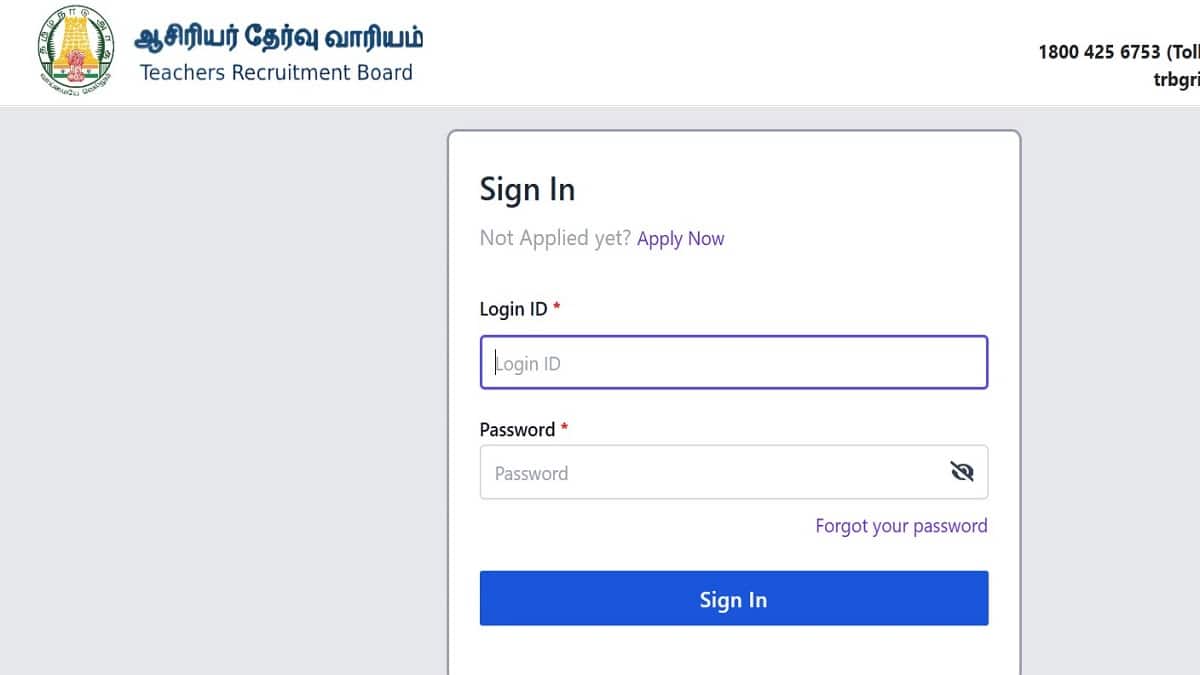Focus the Login ID input field
Screen dimensions: 1200x675
[x=733, y=363]
